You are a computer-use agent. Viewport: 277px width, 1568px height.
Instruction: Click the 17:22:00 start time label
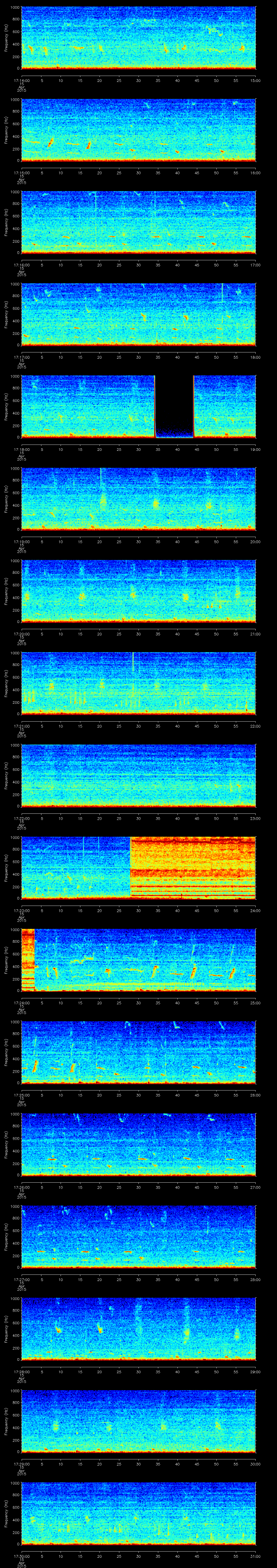(x=21, y=818)
